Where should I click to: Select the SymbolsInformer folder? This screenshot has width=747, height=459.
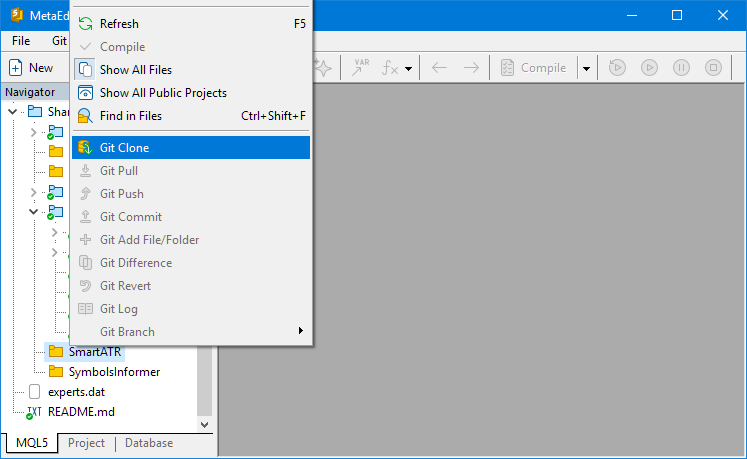pyautogui.click(x=114, y=372)
